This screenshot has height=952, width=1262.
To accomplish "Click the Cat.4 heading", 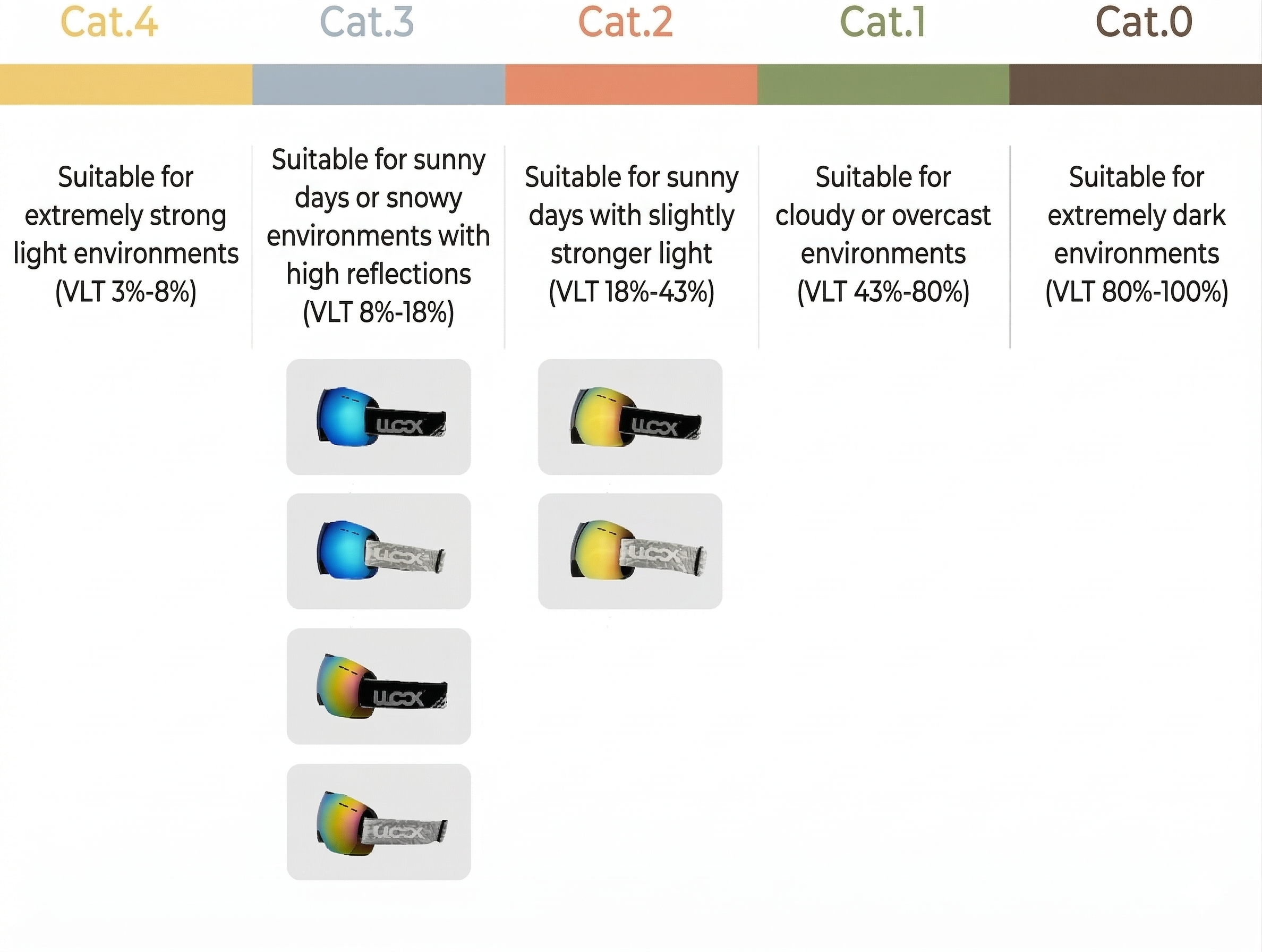I will click(x=109, y=23).
